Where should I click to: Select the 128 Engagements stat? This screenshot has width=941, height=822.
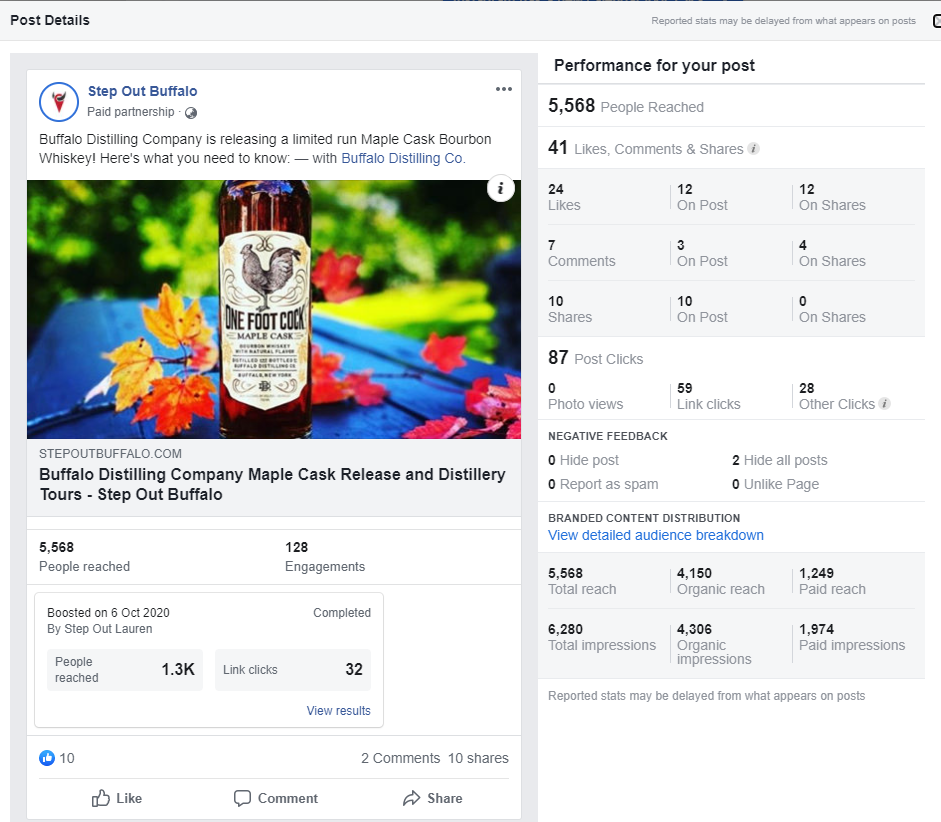(x=325, y=557)
